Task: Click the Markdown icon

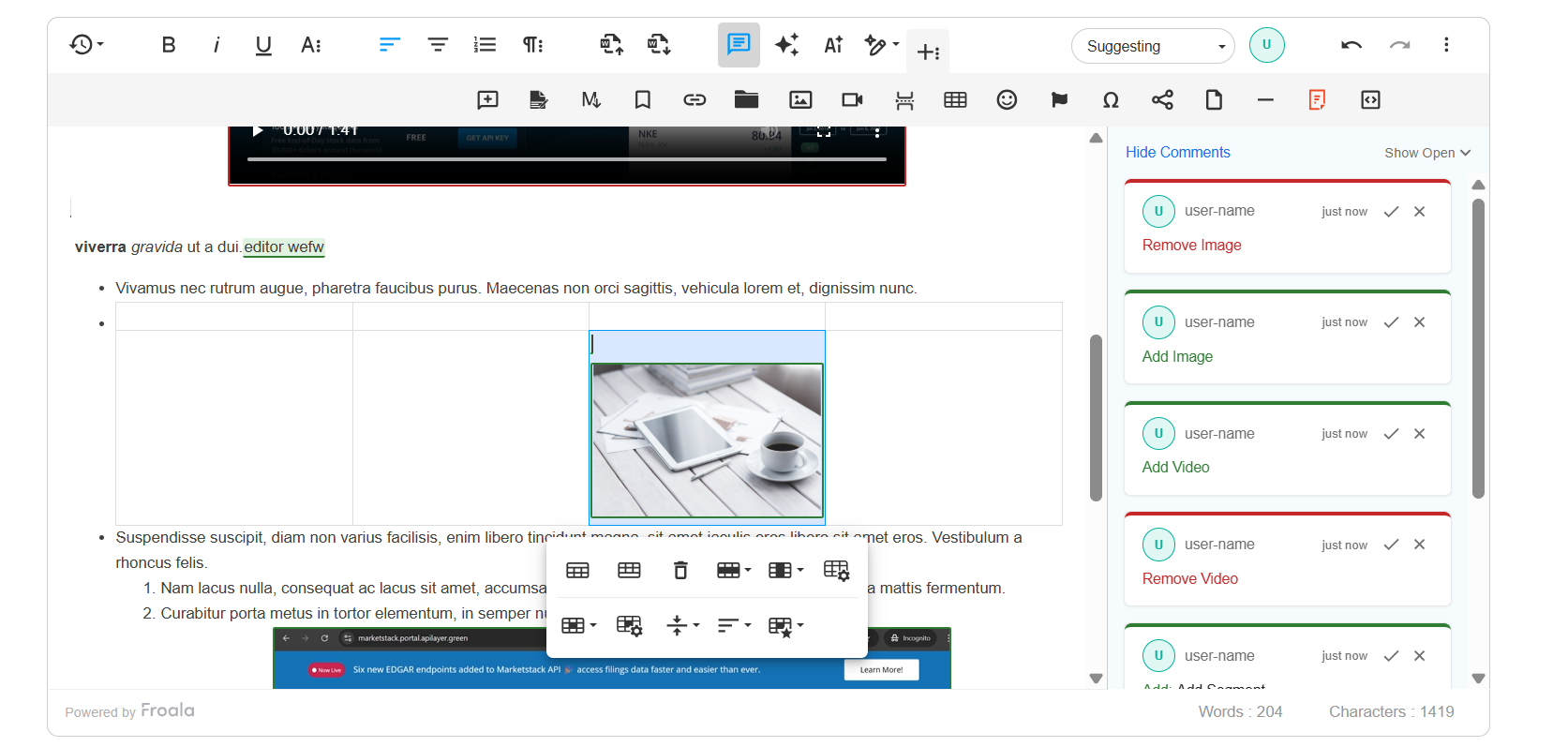Action: [x=590, y=100]
